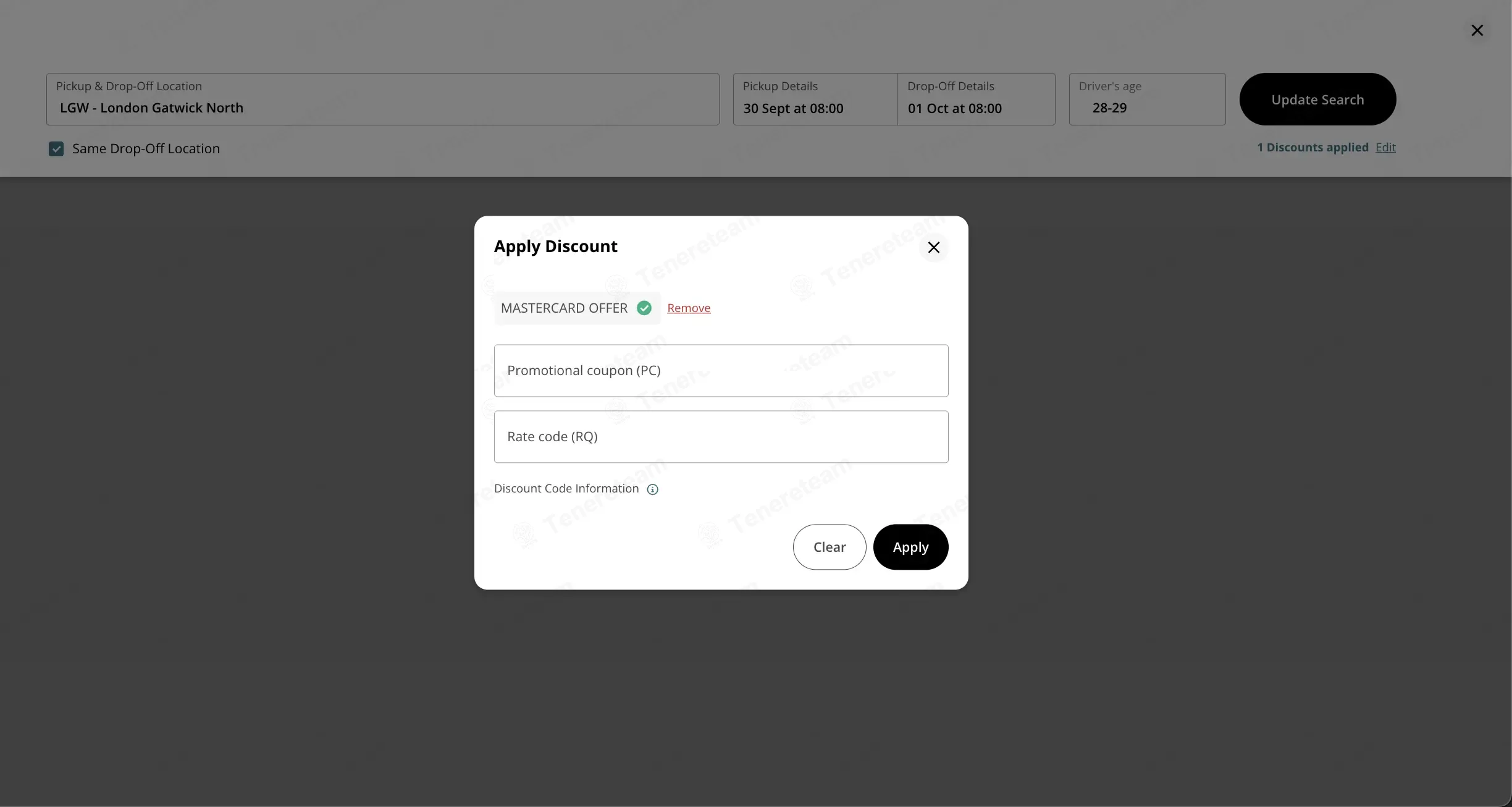Edit the applied discounts

[x=1385, y=148]
